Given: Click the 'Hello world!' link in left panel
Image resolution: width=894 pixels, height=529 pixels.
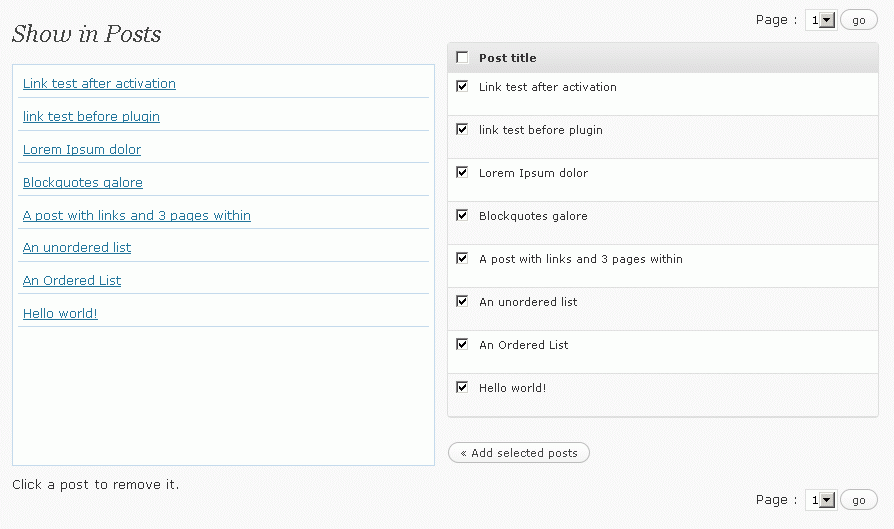Looking at the screenshot, I should [60, 314].
